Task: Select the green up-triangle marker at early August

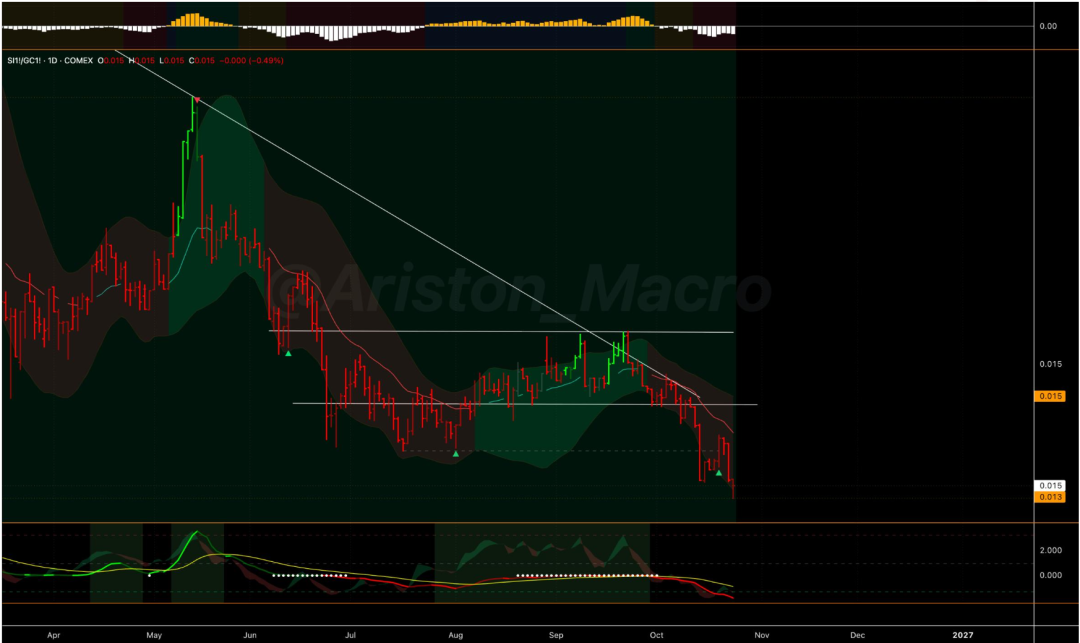Action: [455, 454]
